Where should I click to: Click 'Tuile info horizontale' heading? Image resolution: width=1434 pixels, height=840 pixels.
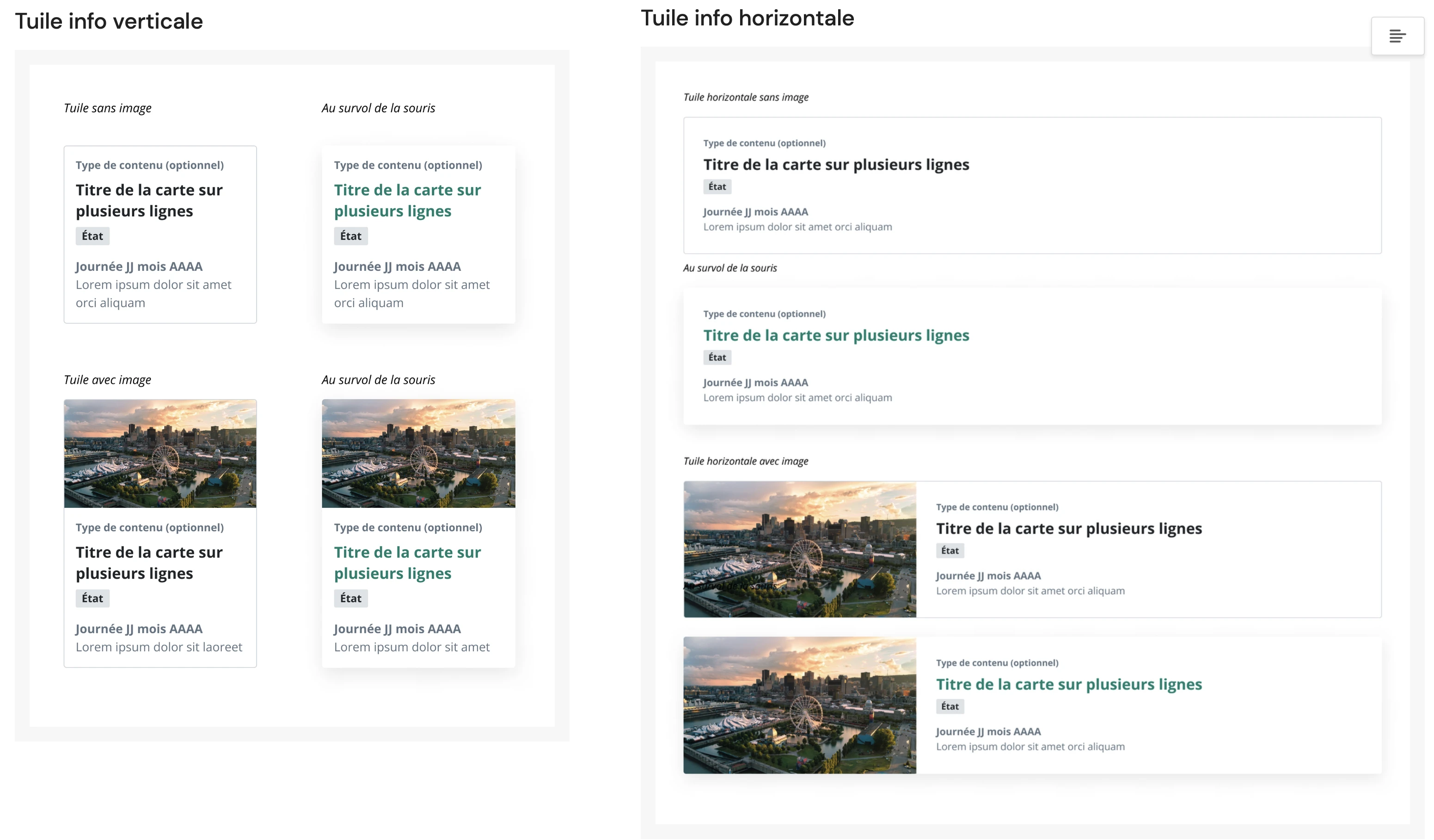point(747,18)
